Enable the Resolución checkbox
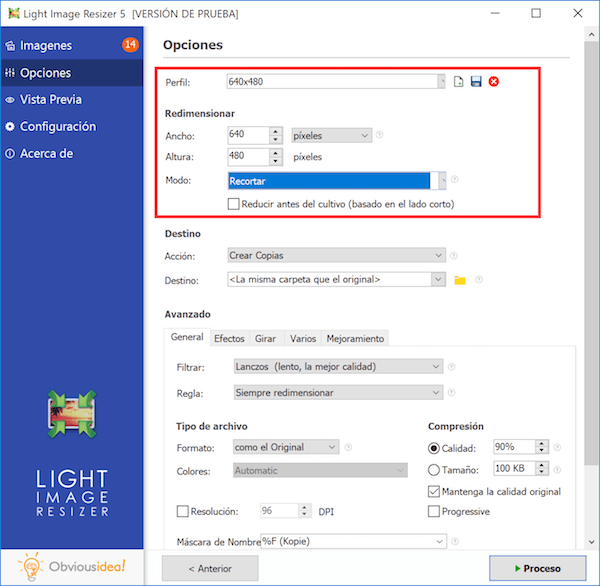This screenshot has width=600, height=586. tap(183, 511)
